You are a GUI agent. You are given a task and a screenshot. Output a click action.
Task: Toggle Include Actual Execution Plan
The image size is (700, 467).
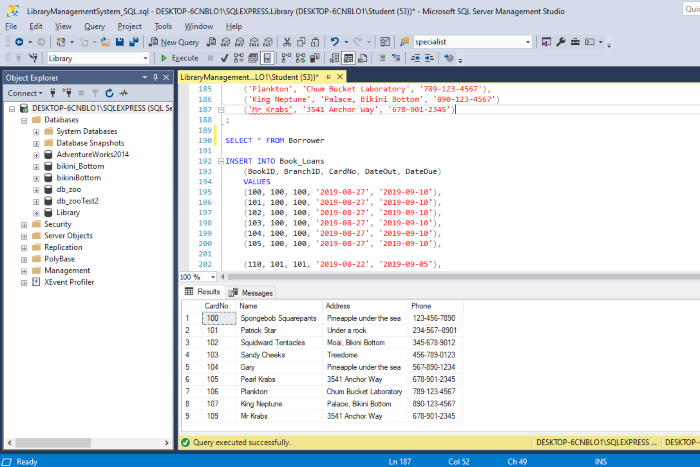286,58
